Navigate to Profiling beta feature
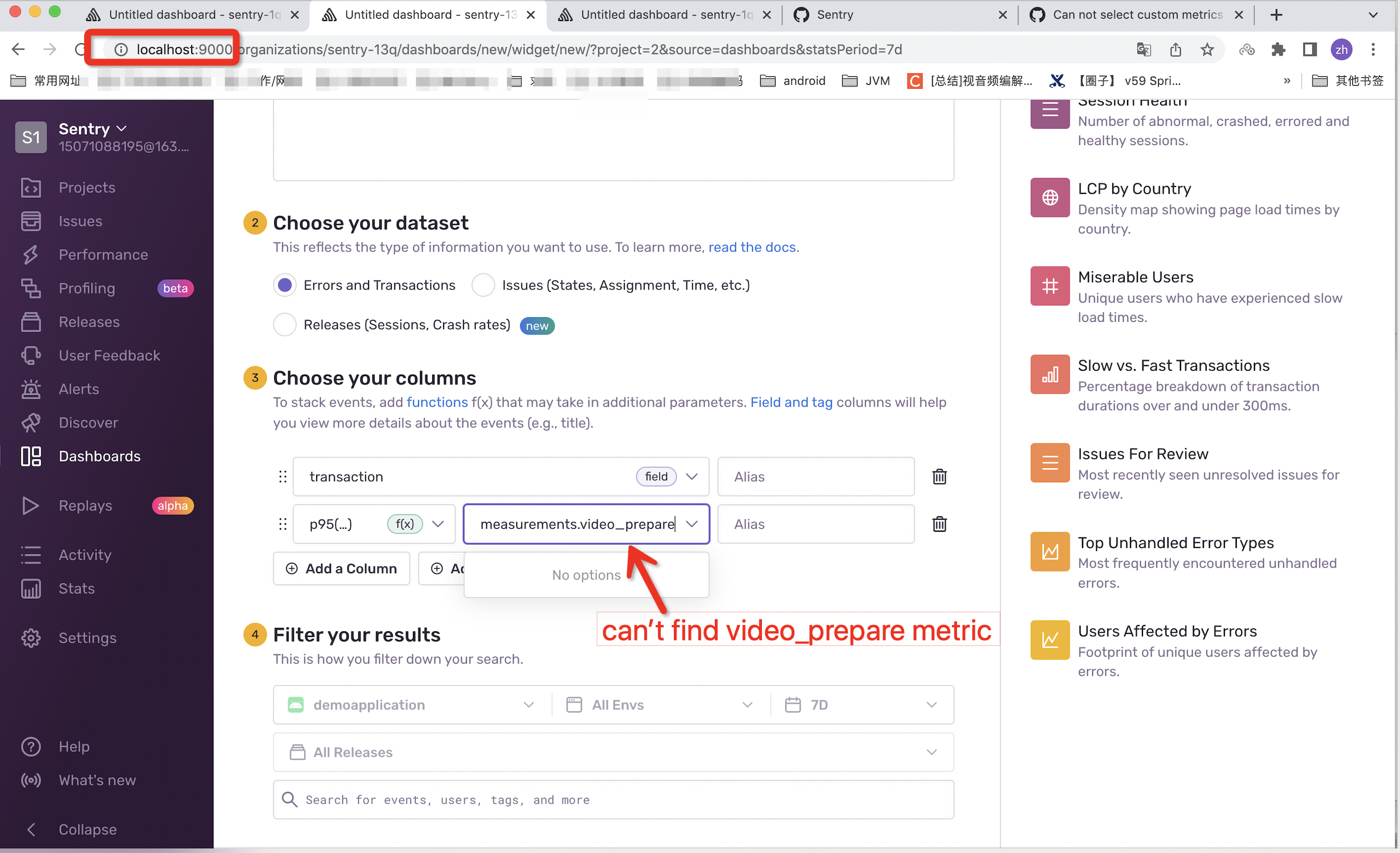Viewport: 1400px width, 853px height. (86, 288)
